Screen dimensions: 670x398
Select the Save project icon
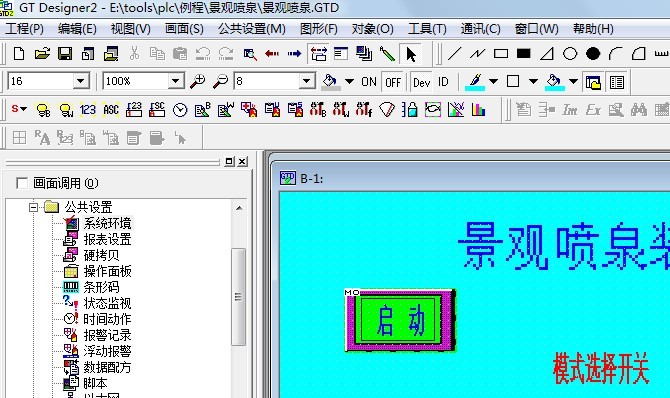[65, 54]
